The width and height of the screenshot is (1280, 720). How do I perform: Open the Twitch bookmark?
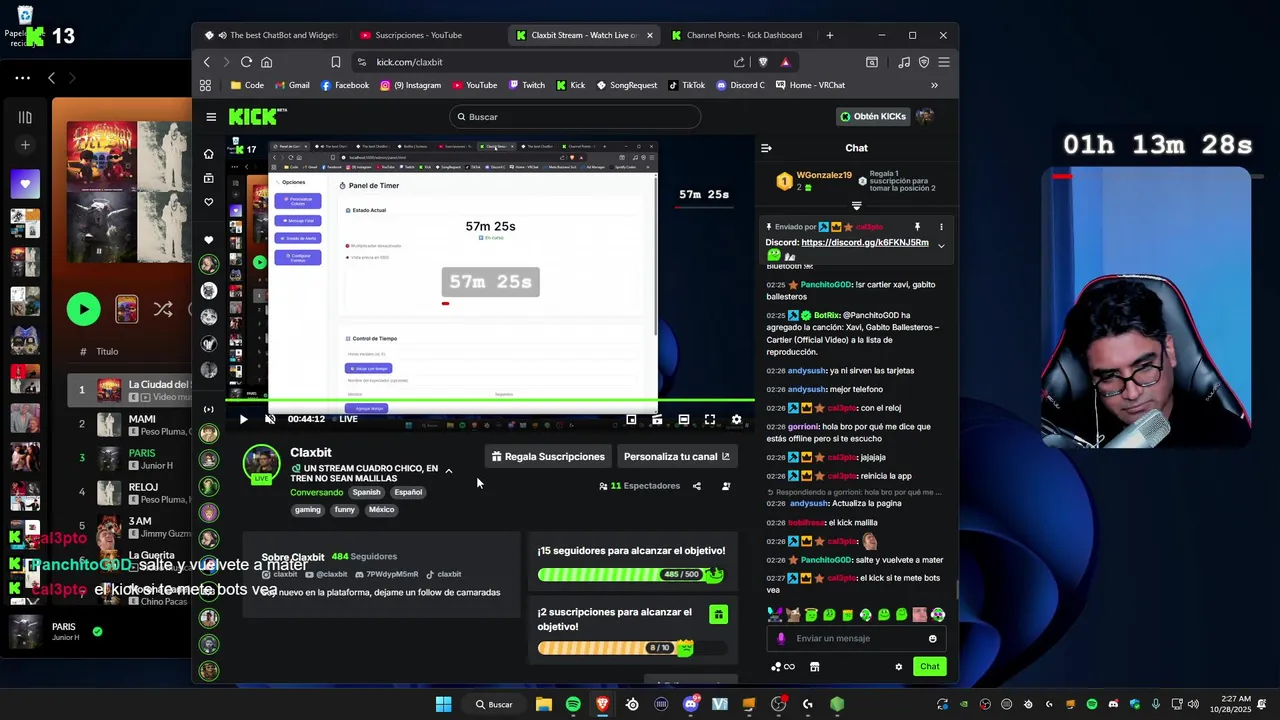527,86
